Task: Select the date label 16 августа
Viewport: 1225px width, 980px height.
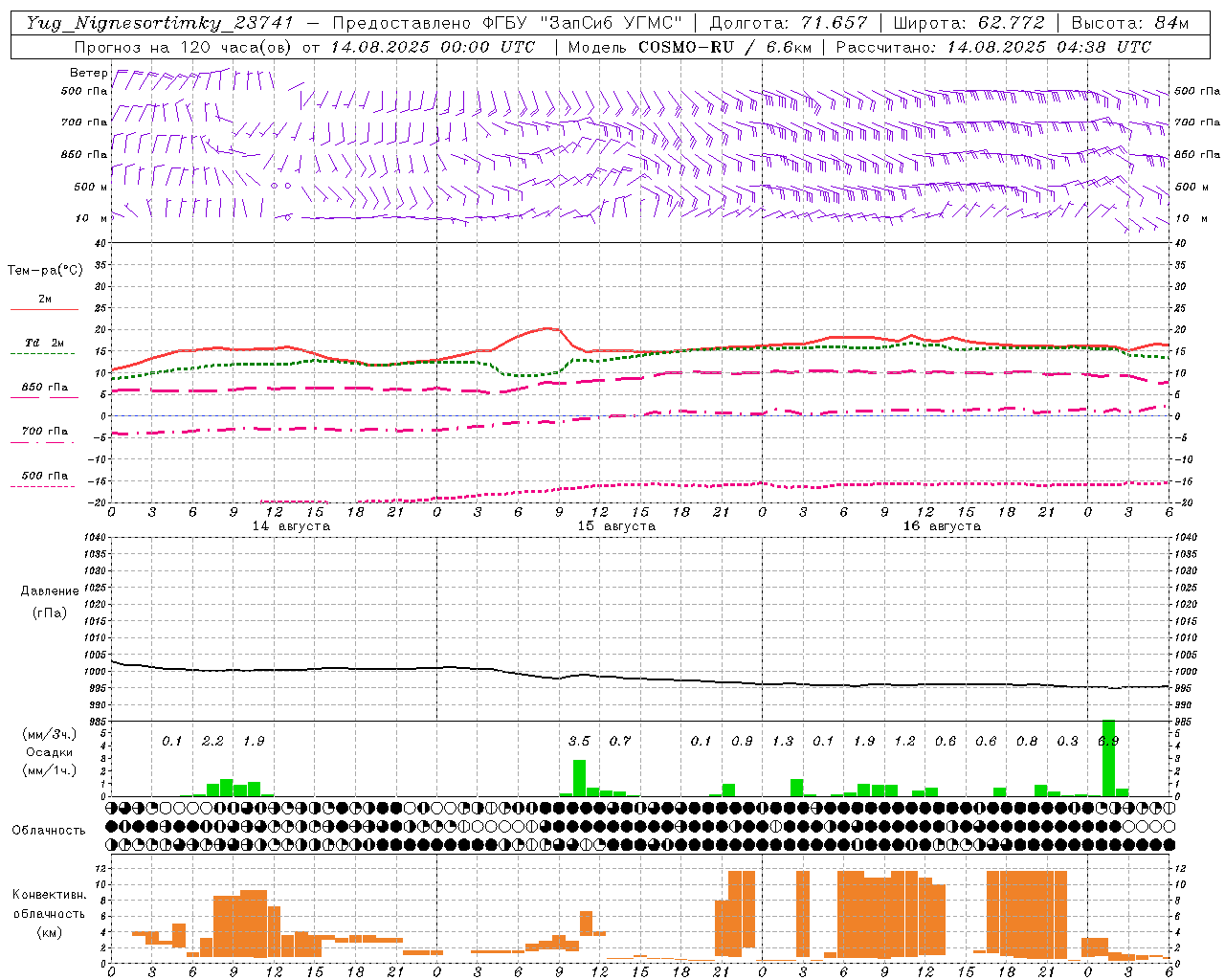Action: pyautogui.click(x=942, y=526)
